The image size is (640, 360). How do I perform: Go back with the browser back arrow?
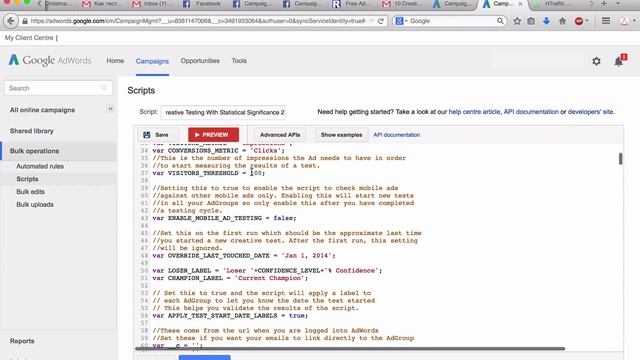[11, 21]
